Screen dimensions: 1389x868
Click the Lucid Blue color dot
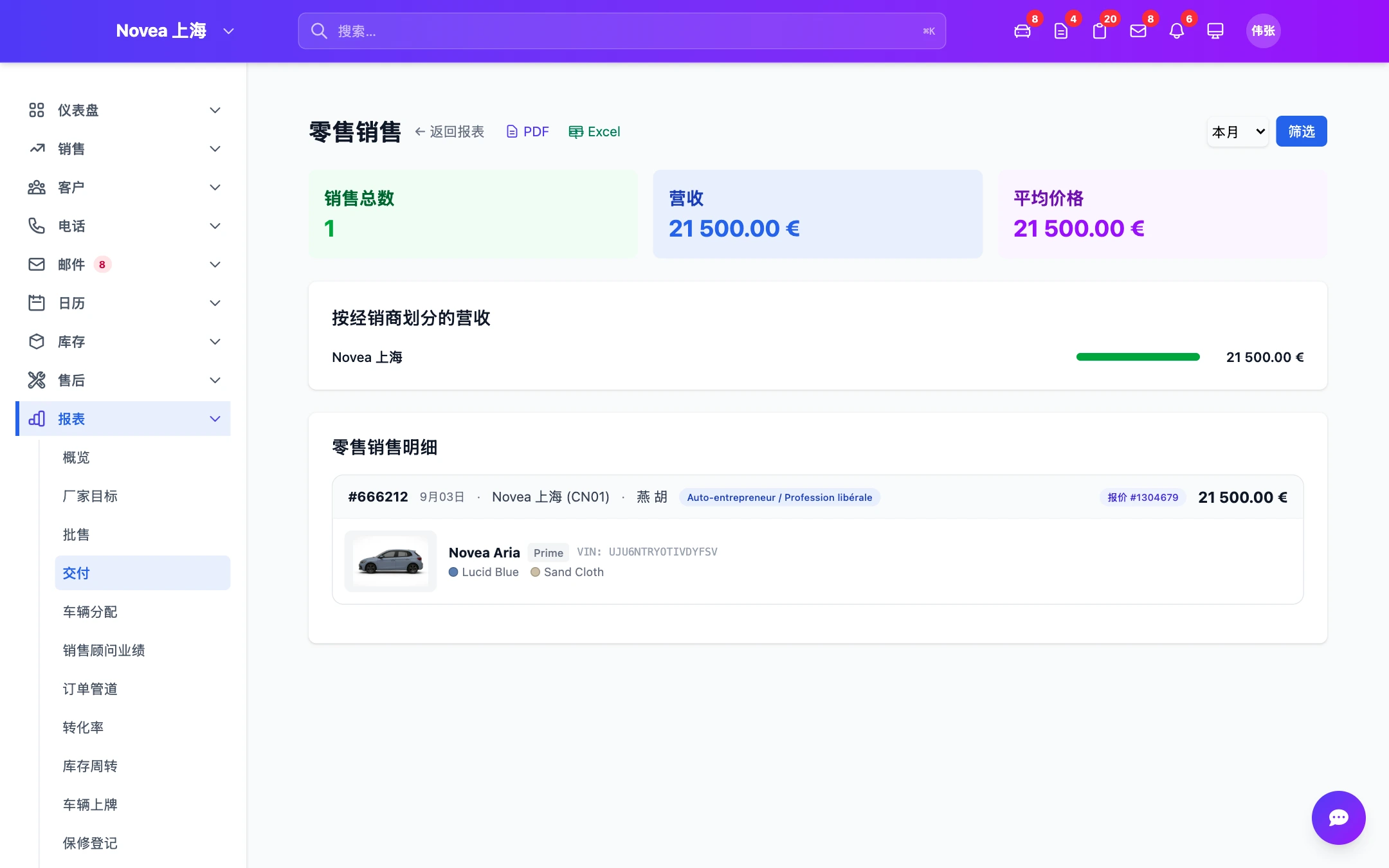pyautogui.click(x=453, y=572)
